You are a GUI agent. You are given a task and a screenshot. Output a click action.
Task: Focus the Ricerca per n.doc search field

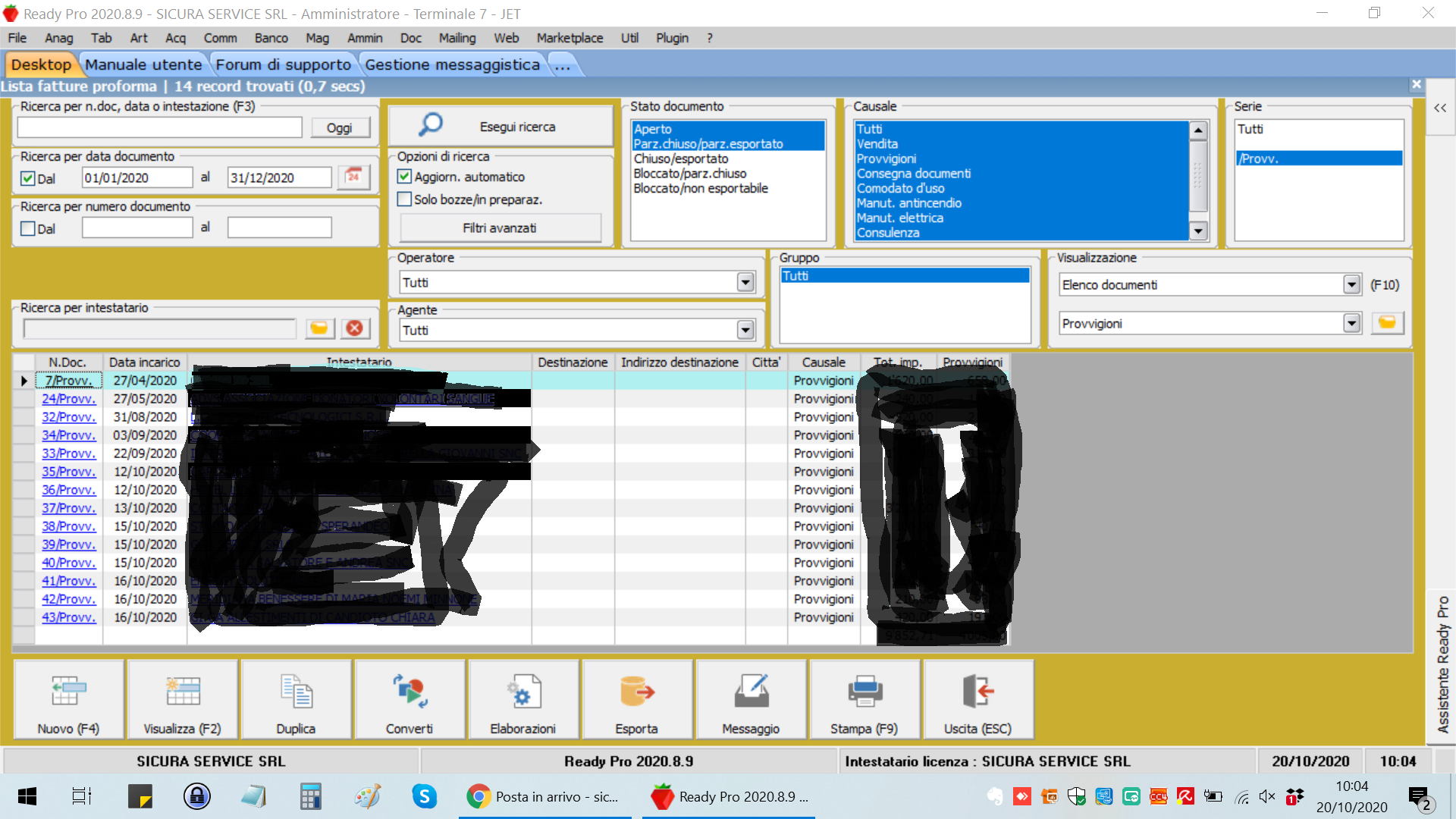click(x=159, y=127)
